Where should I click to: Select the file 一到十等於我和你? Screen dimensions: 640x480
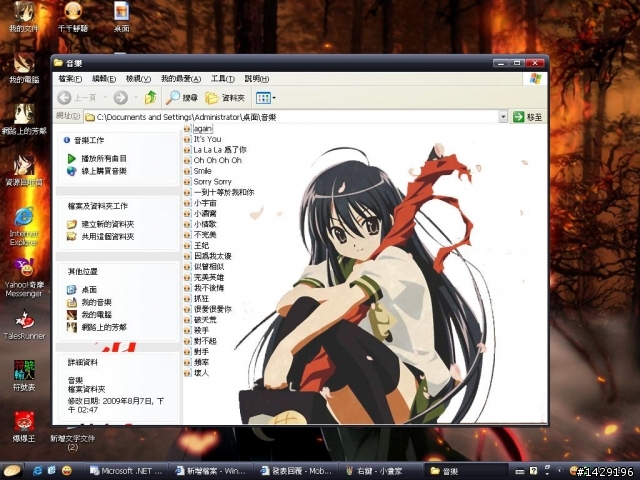click(224, 192)
